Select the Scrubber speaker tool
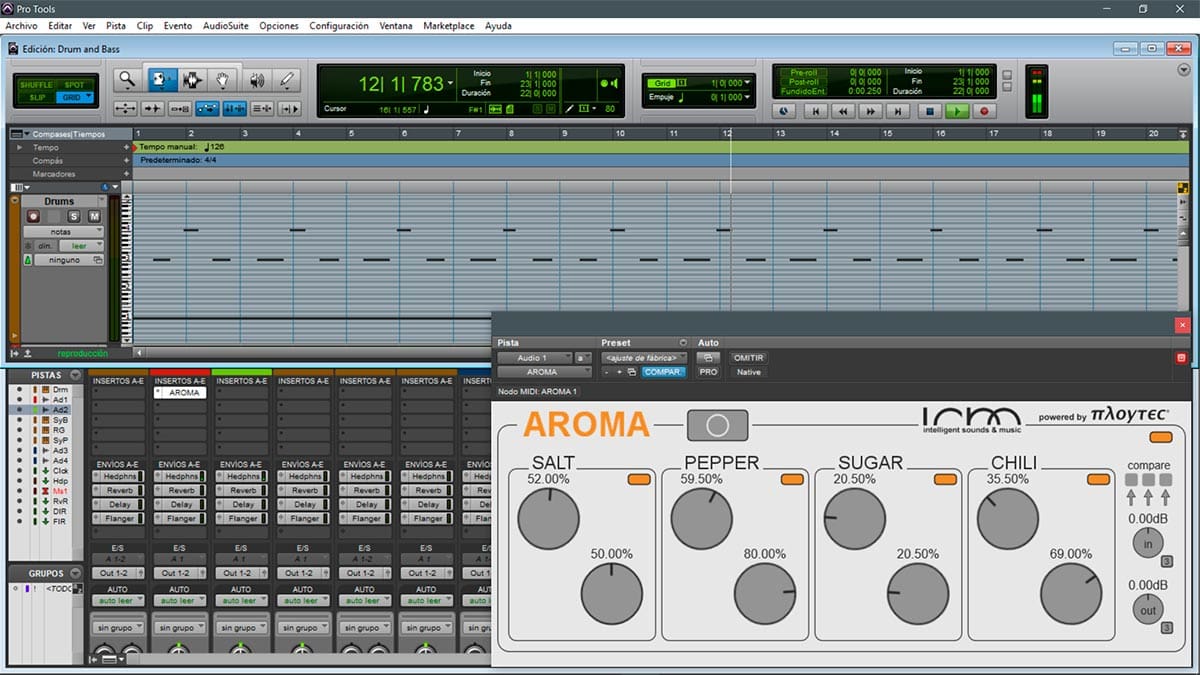 (x=256, y=80)
